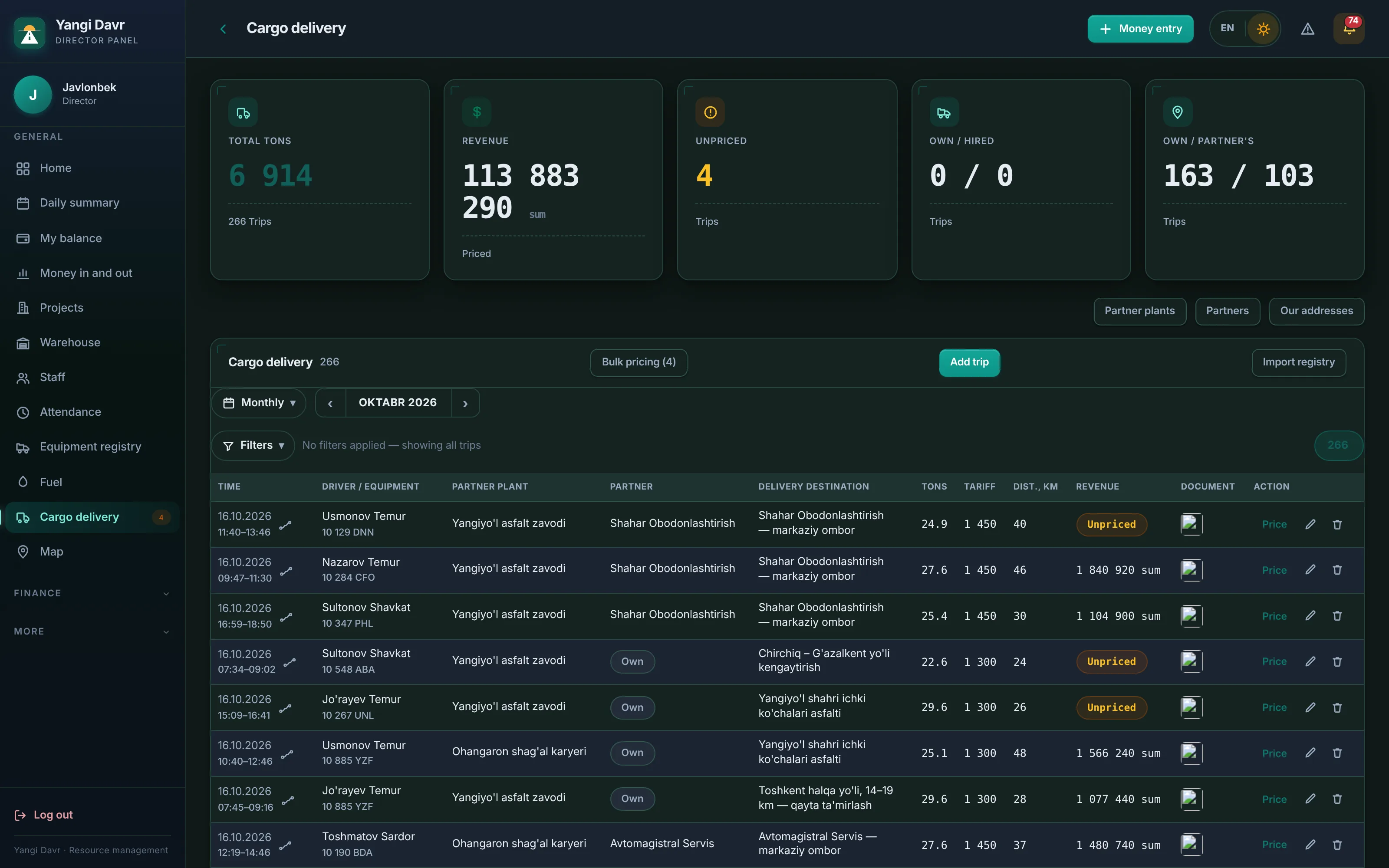Click Log out
This screenshot has height=868, width=1389.
point(43,815)
